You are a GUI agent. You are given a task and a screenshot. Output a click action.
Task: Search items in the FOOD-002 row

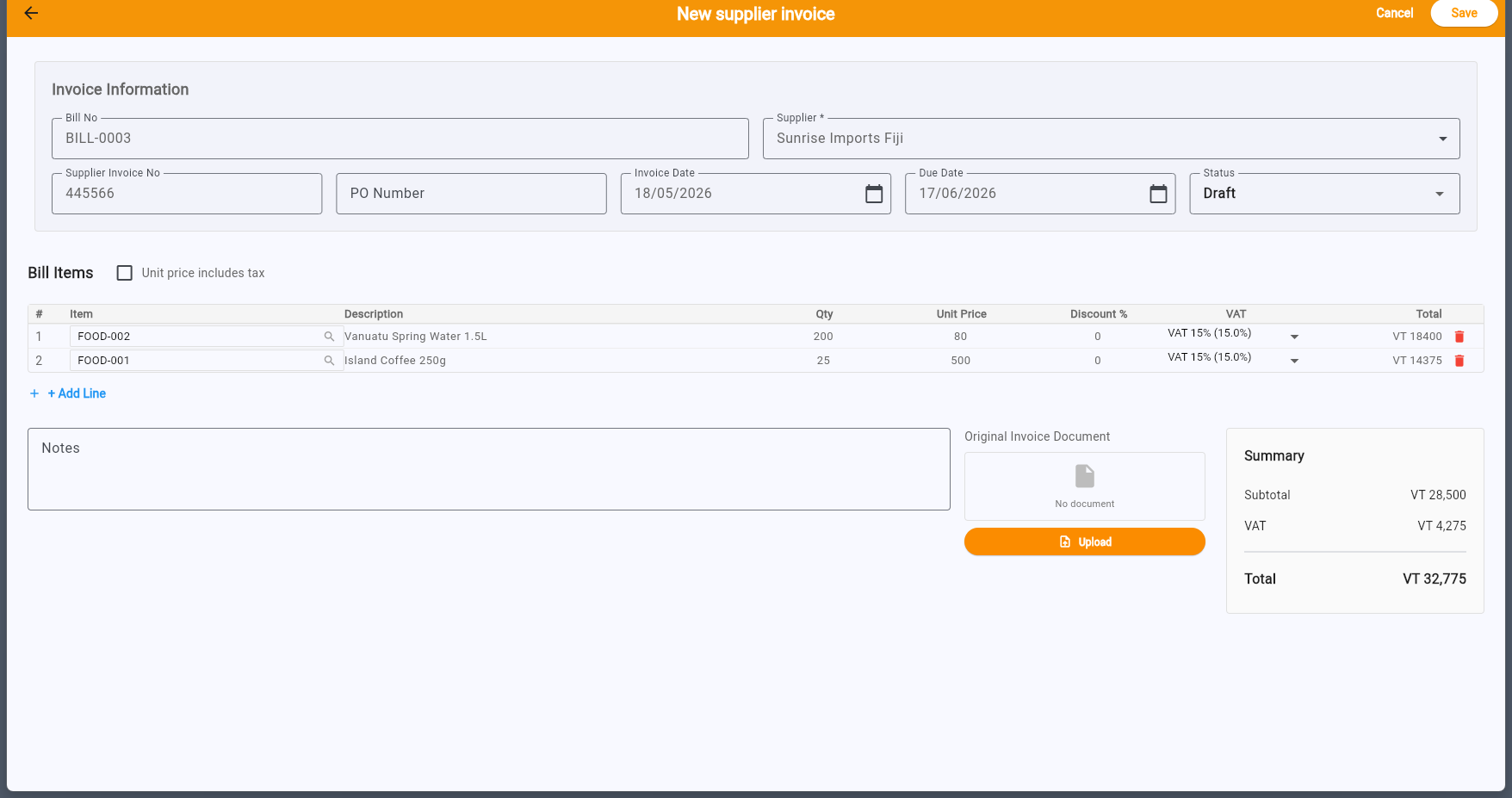329,337
